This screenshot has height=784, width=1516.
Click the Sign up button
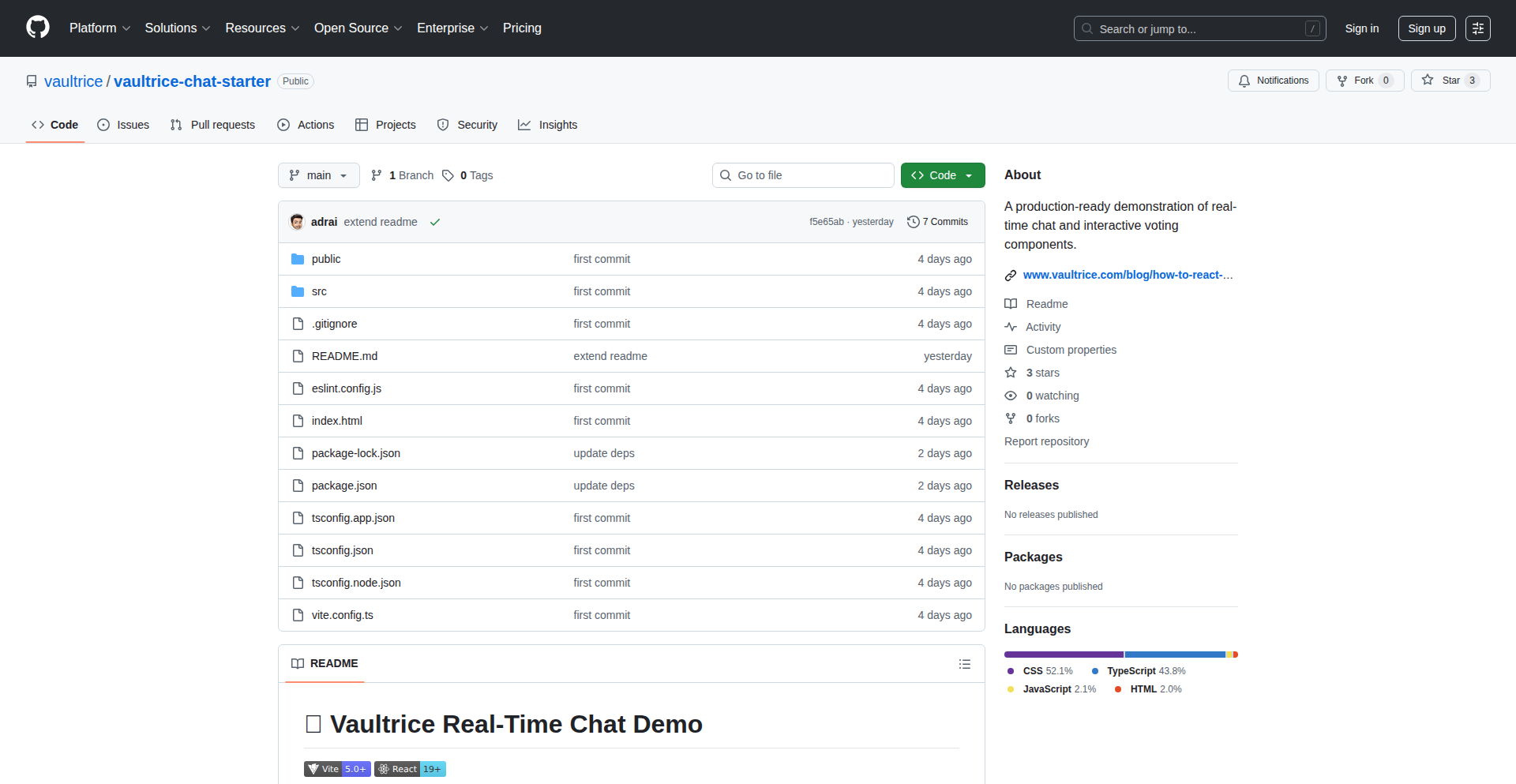tap(1426, 28)
